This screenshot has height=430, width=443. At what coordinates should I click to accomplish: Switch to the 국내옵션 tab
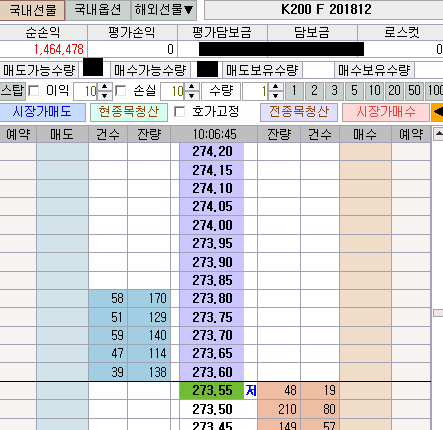98,10
